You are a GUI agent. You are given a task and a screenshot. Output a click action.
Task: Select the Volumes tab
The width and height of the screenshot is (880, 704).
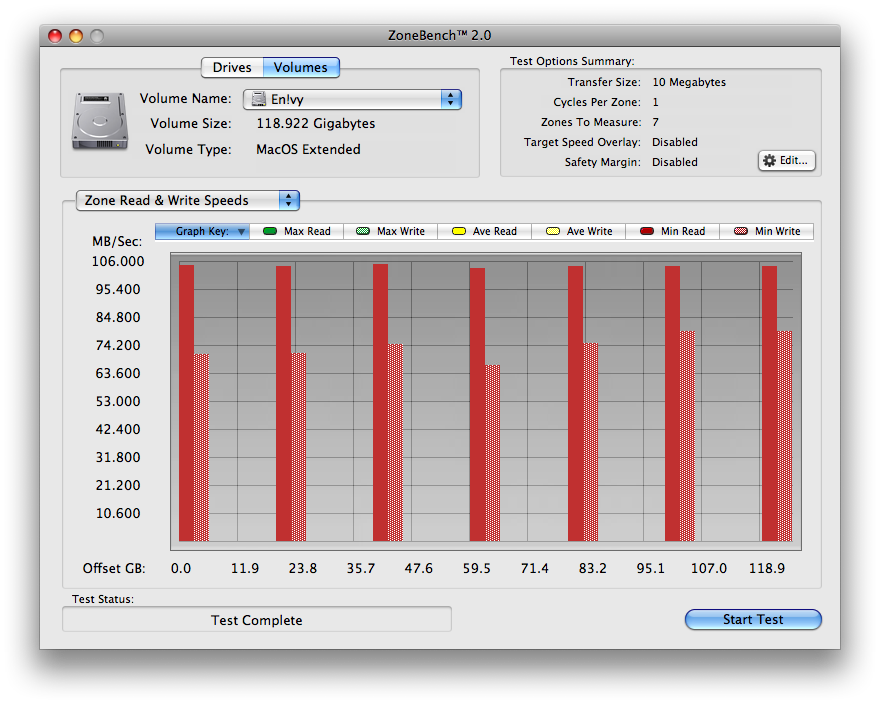coord(301,67)
